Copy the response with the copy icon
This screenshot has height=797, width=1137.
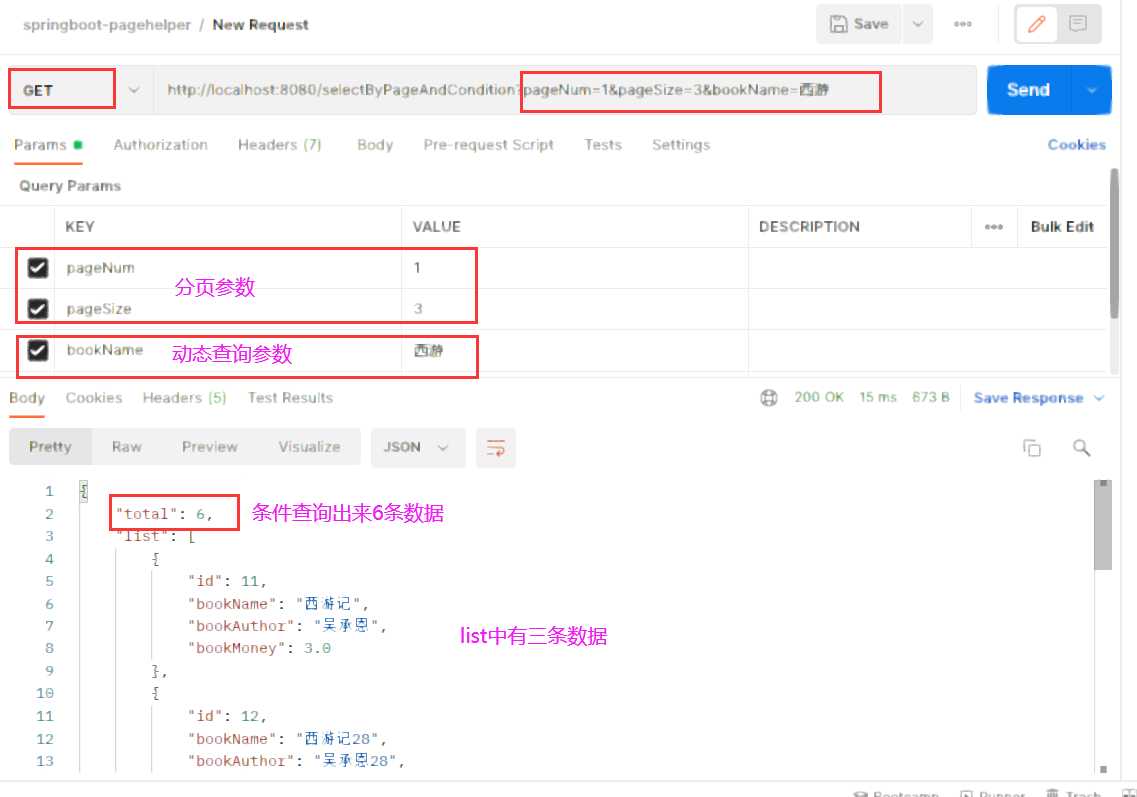point(1031,448)
